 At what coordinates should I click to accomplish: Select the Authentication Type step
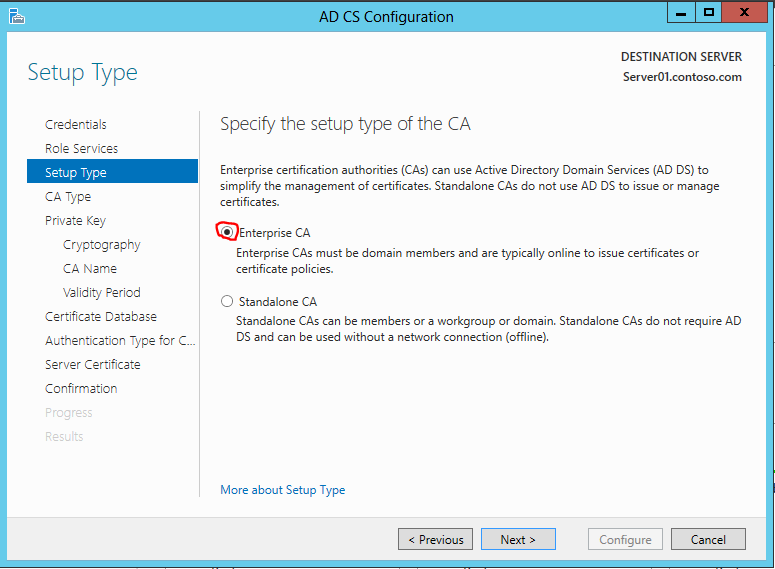pyautogui.click(x=119, y=340)
